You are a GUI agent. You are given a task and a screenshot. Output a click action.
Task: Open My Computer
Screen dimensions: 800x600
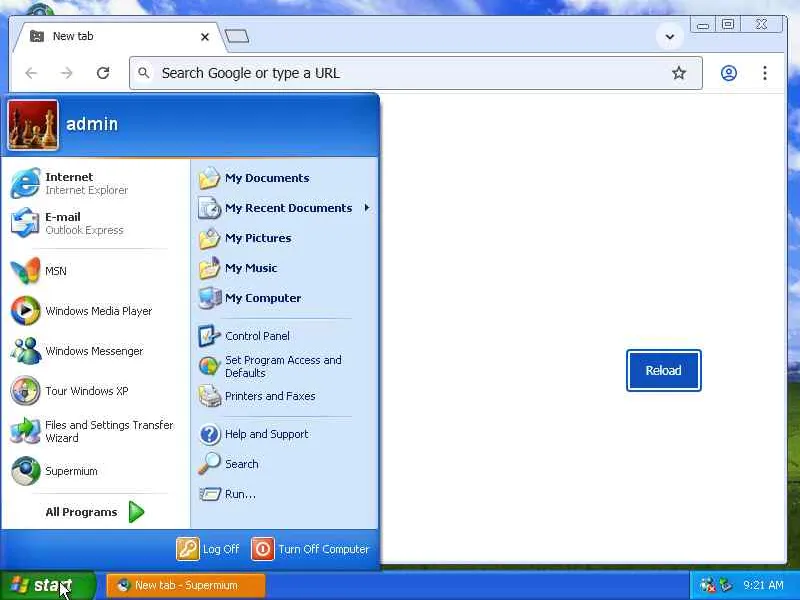click(x=285, y=298)
